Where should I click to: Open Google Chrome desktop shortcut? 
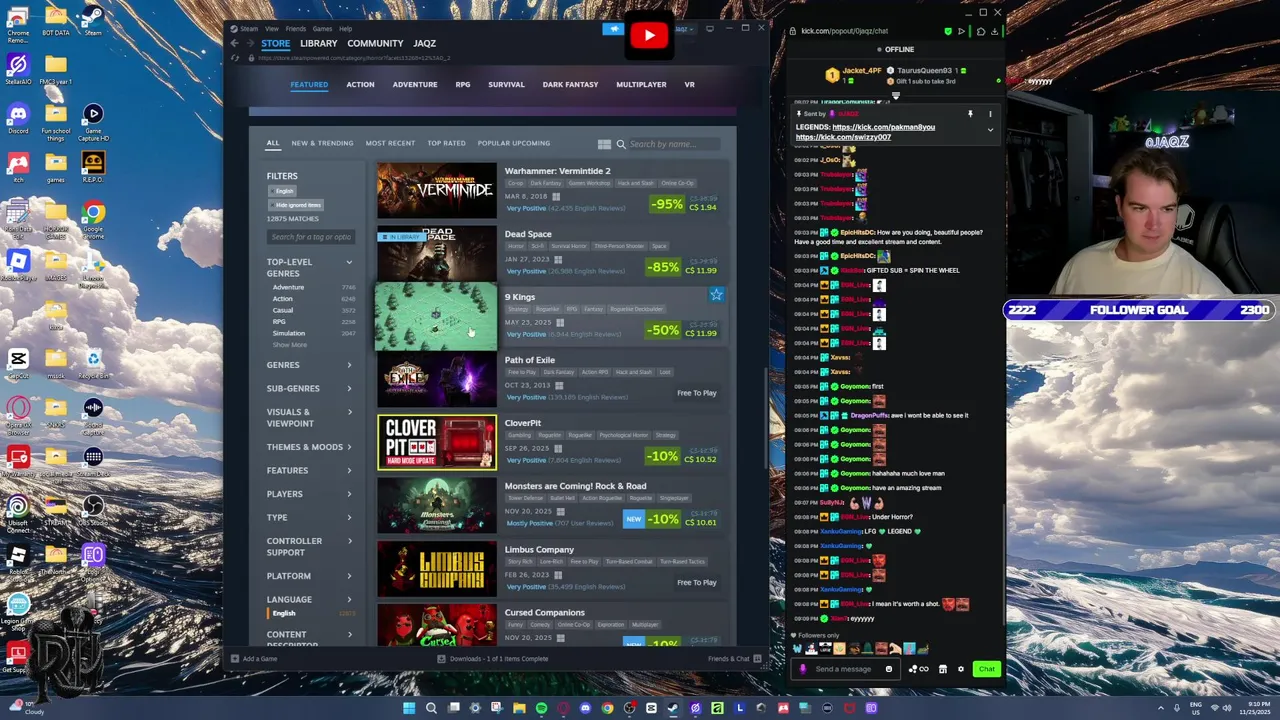93,217
